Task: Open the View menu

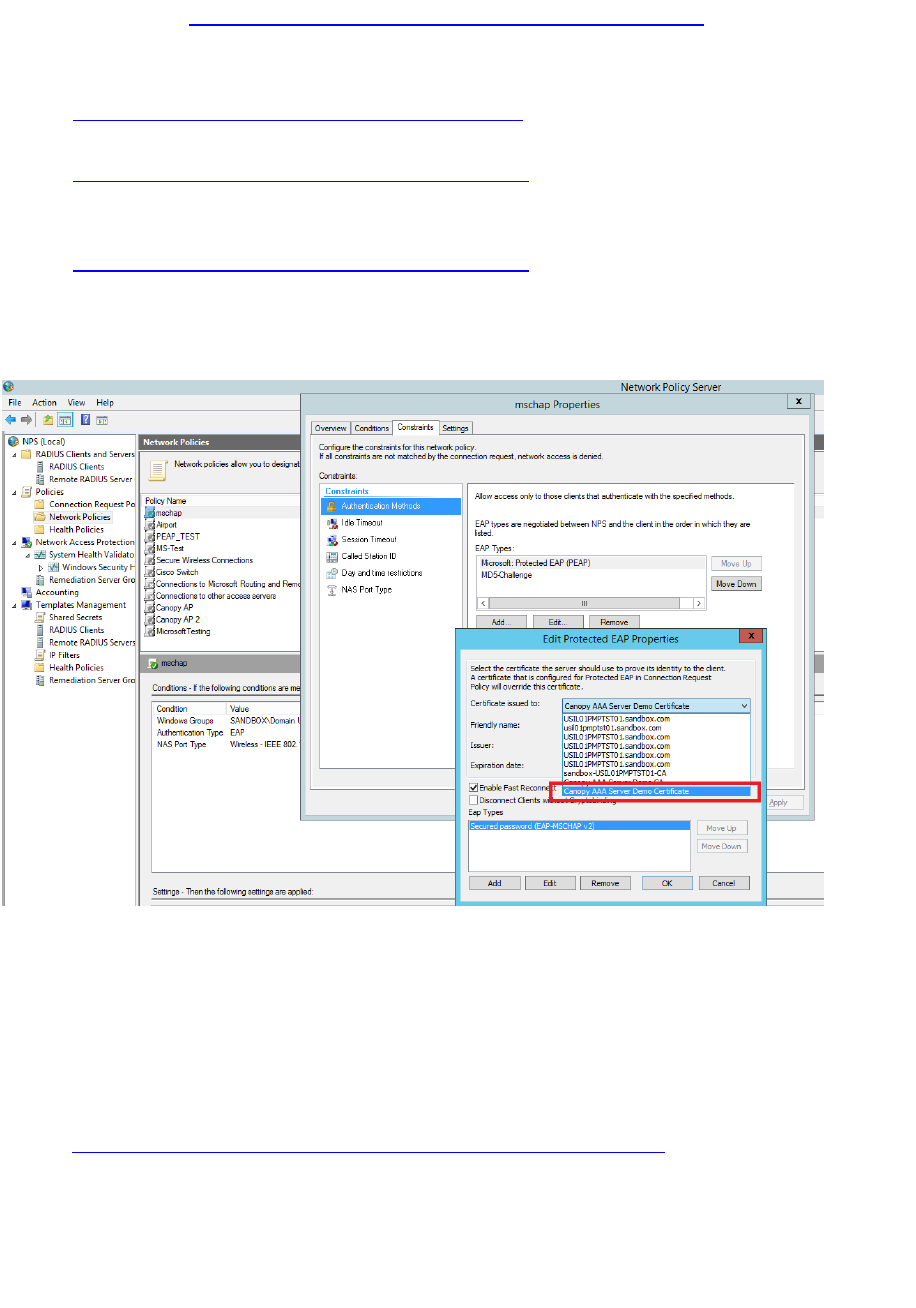Action: pos(77,402)
